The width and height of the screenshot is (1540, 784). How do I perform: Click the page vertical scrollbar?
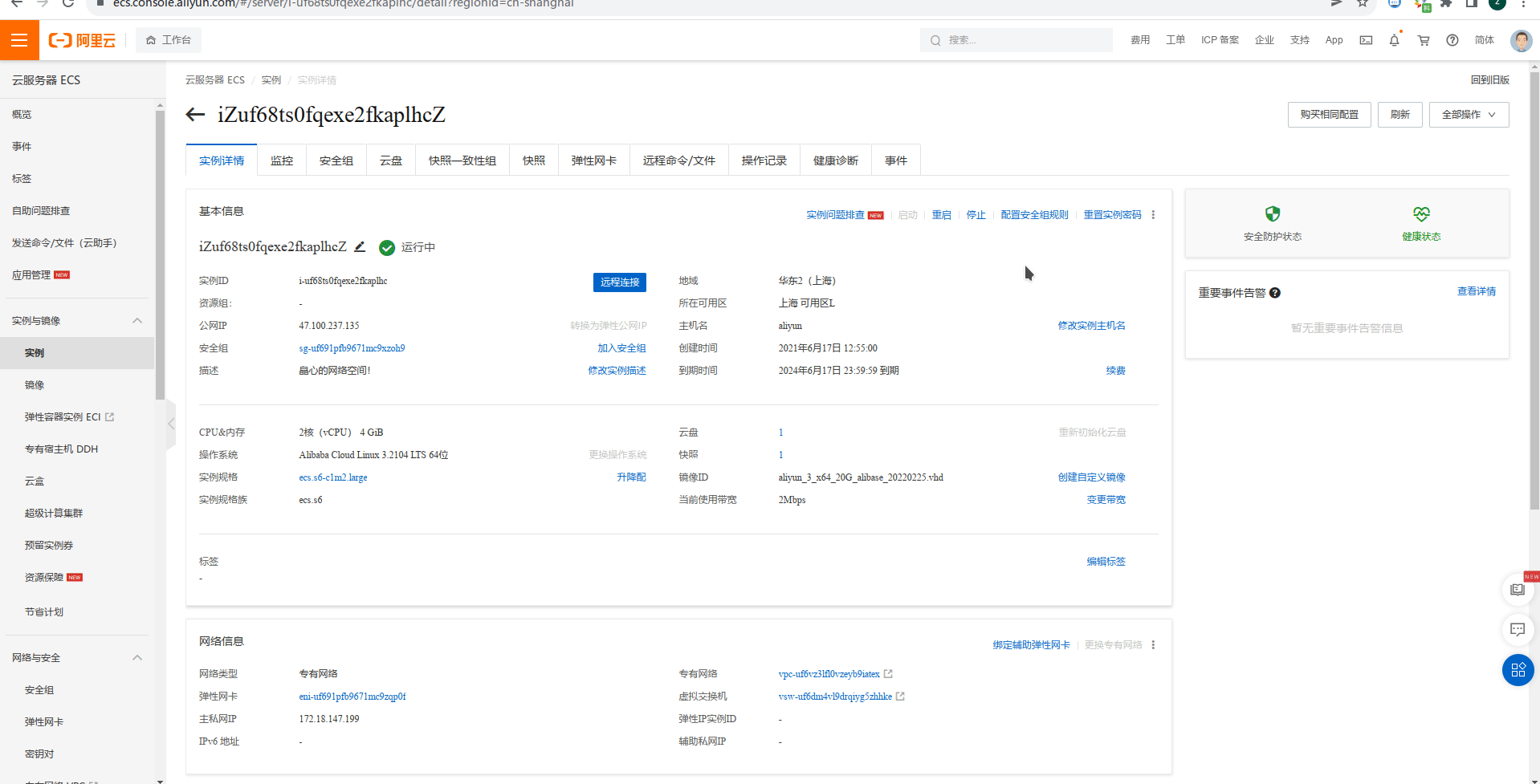(1534, 289)
